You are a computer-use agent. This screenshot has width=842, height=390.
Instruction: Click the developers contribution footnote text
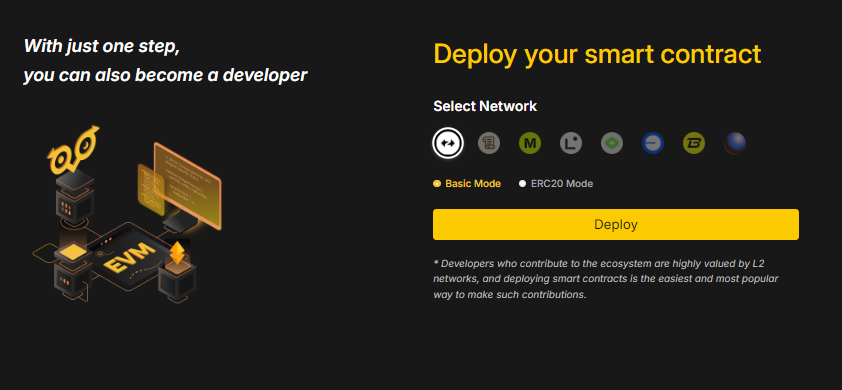(606, 279)
